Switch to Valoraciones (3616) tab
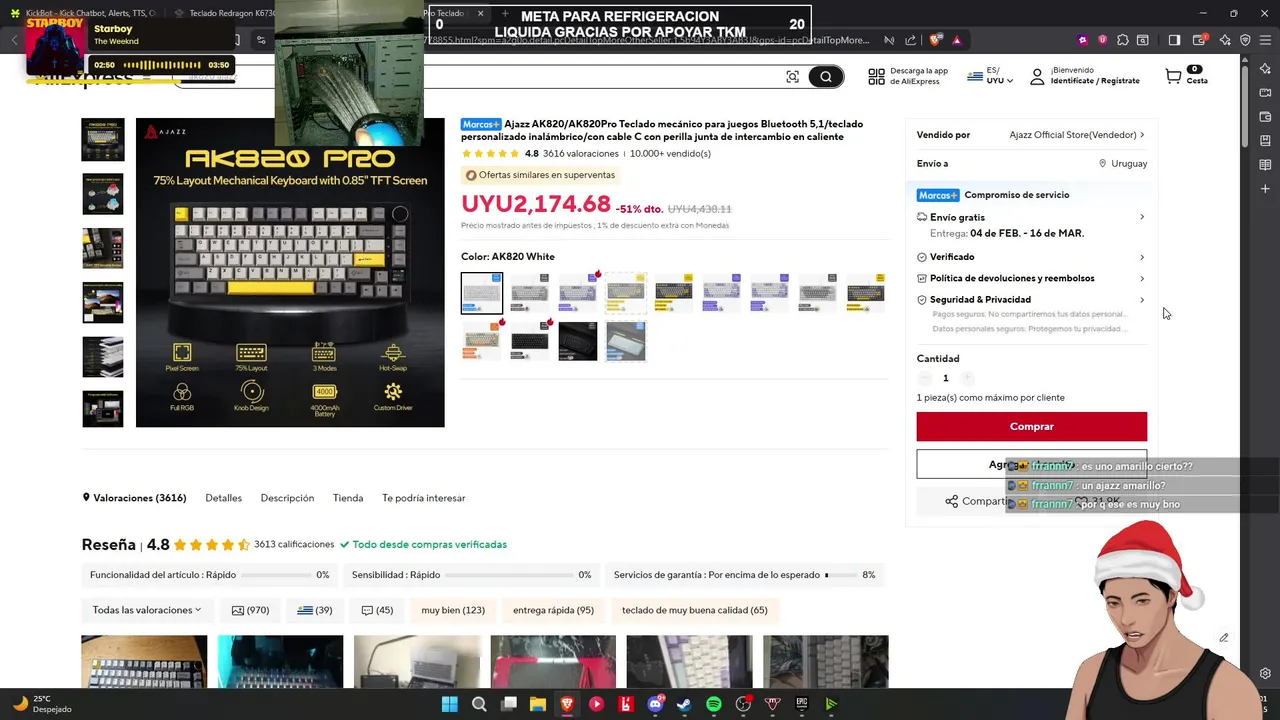 (134, 498)
